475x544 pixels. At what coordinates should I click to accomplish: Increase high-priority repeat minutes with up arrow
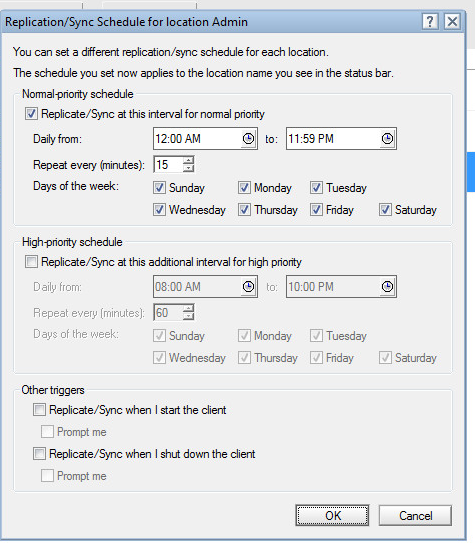pos(188,309)
